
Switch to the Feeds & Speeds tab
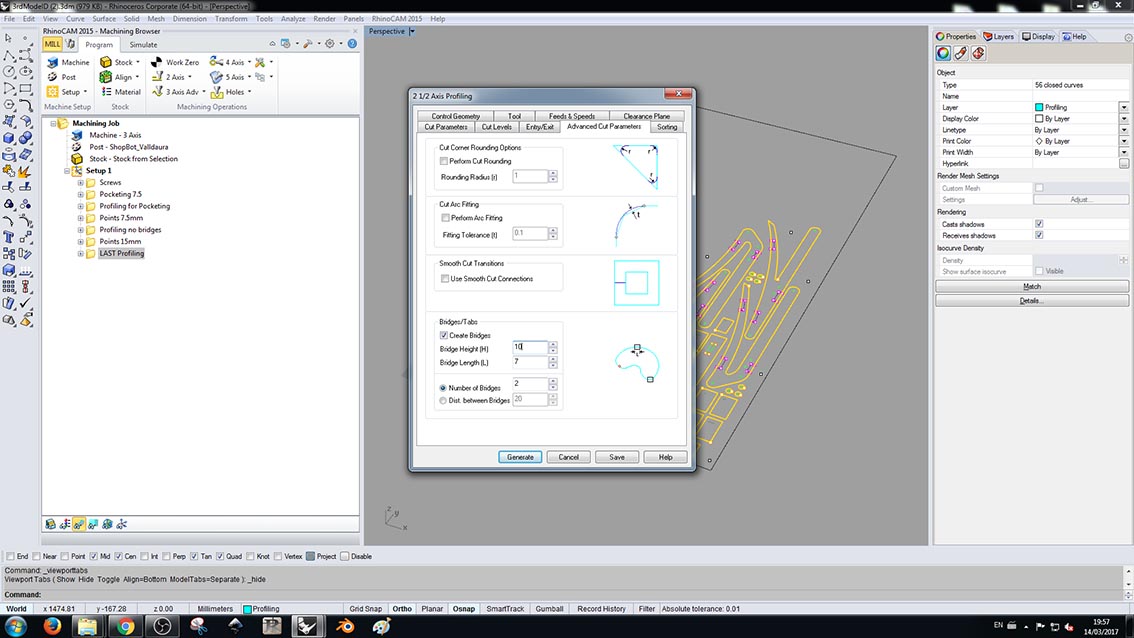(571, 114)
